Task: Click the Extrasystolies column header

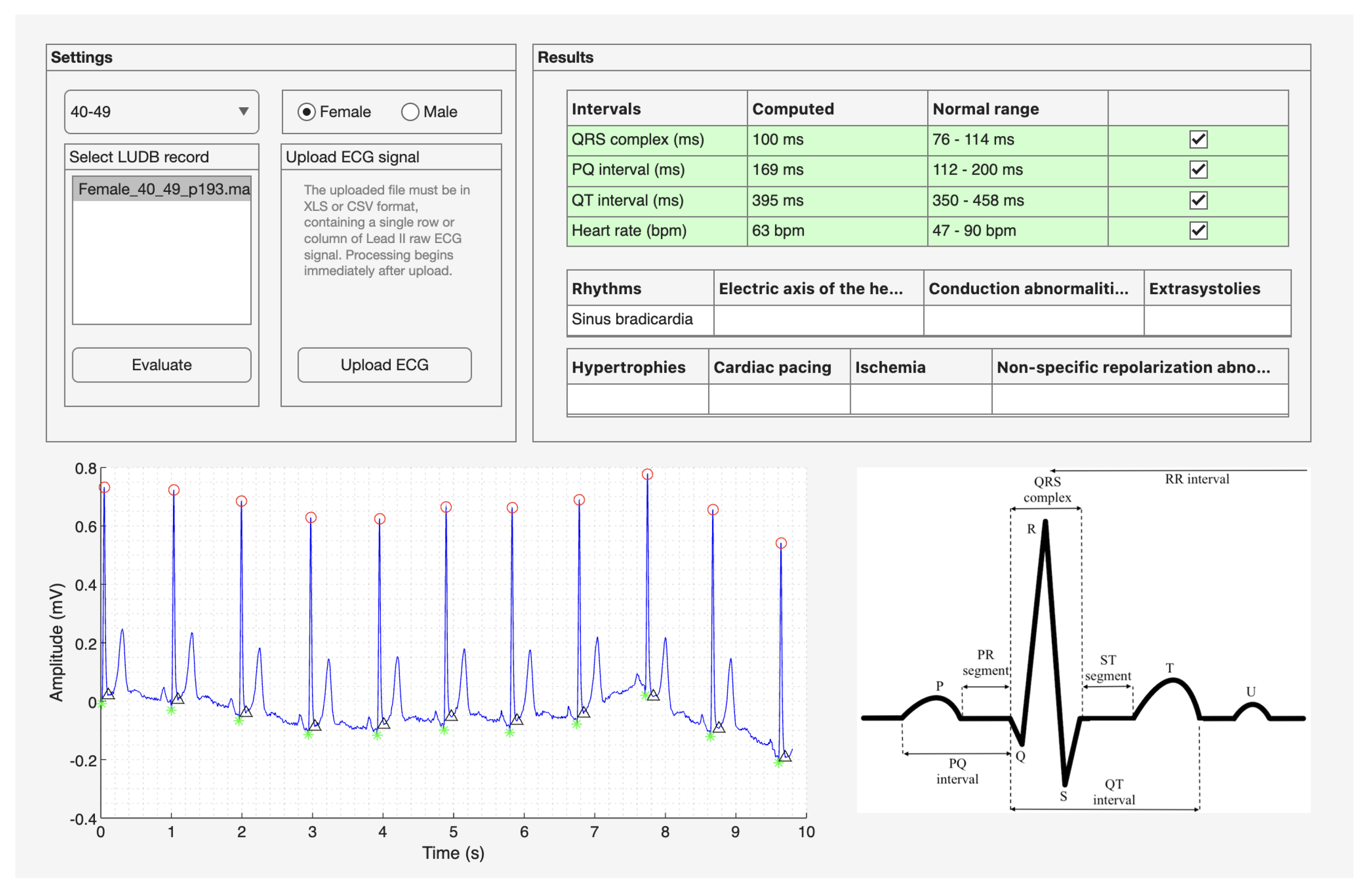Action: 1216,288
